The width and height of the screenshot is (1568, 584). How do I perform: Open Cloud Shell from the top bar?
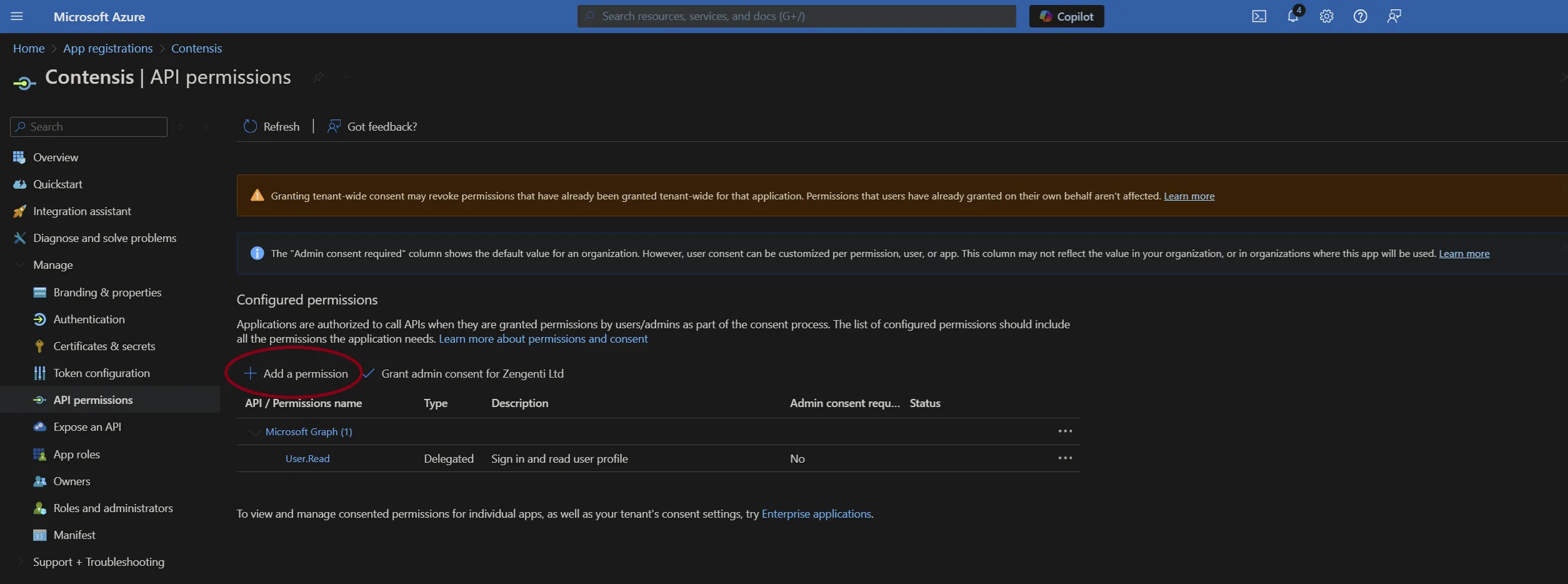(x=1259, y=16)
